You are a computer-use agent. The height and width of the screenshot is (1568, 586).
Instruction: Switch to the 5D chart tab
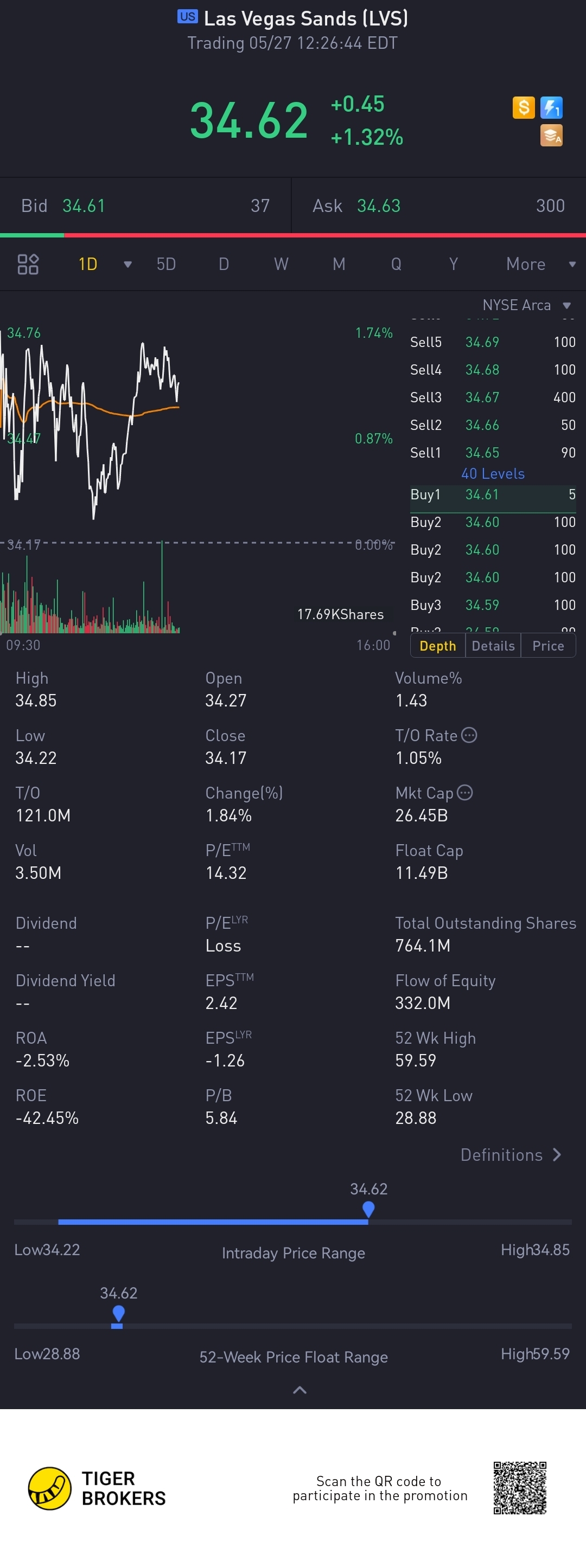tap(166, 264)
